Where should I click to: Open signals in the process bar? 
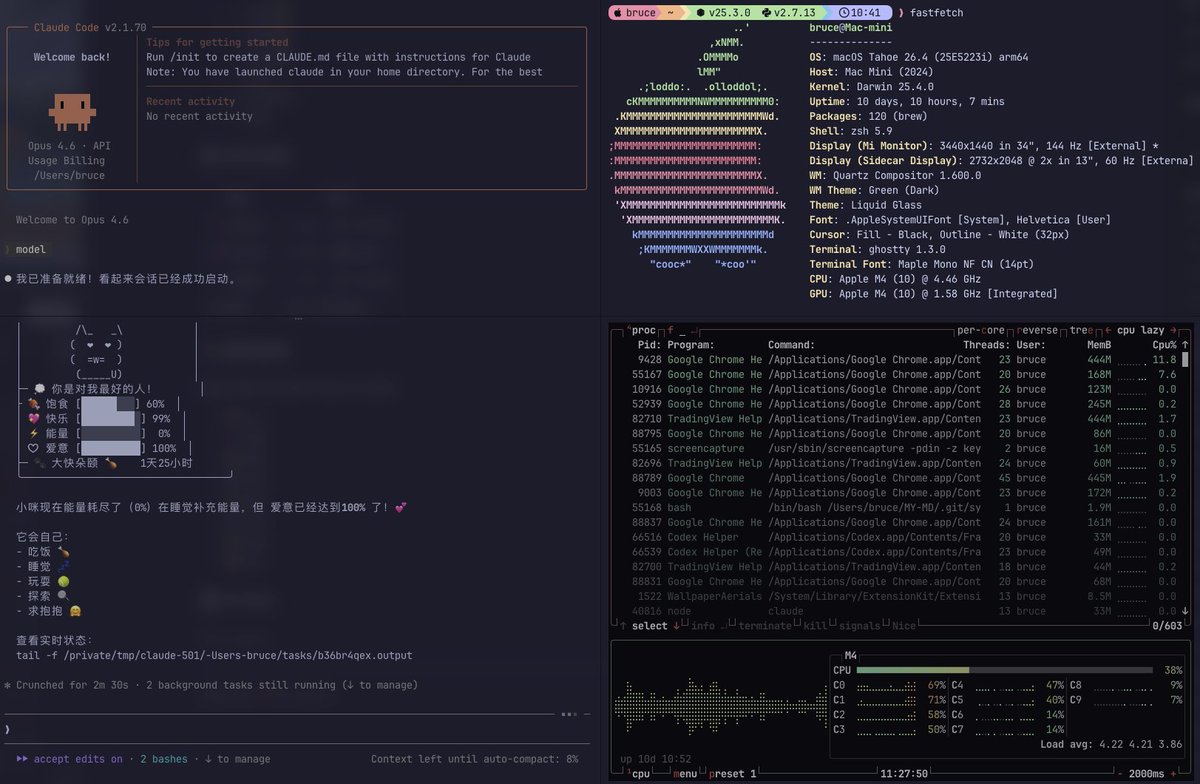859,626
